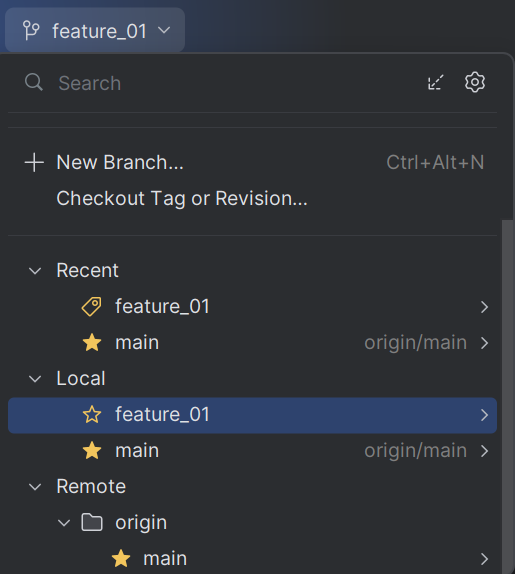Collapse the Local branches group
The image size is (515, 574).
35,379
